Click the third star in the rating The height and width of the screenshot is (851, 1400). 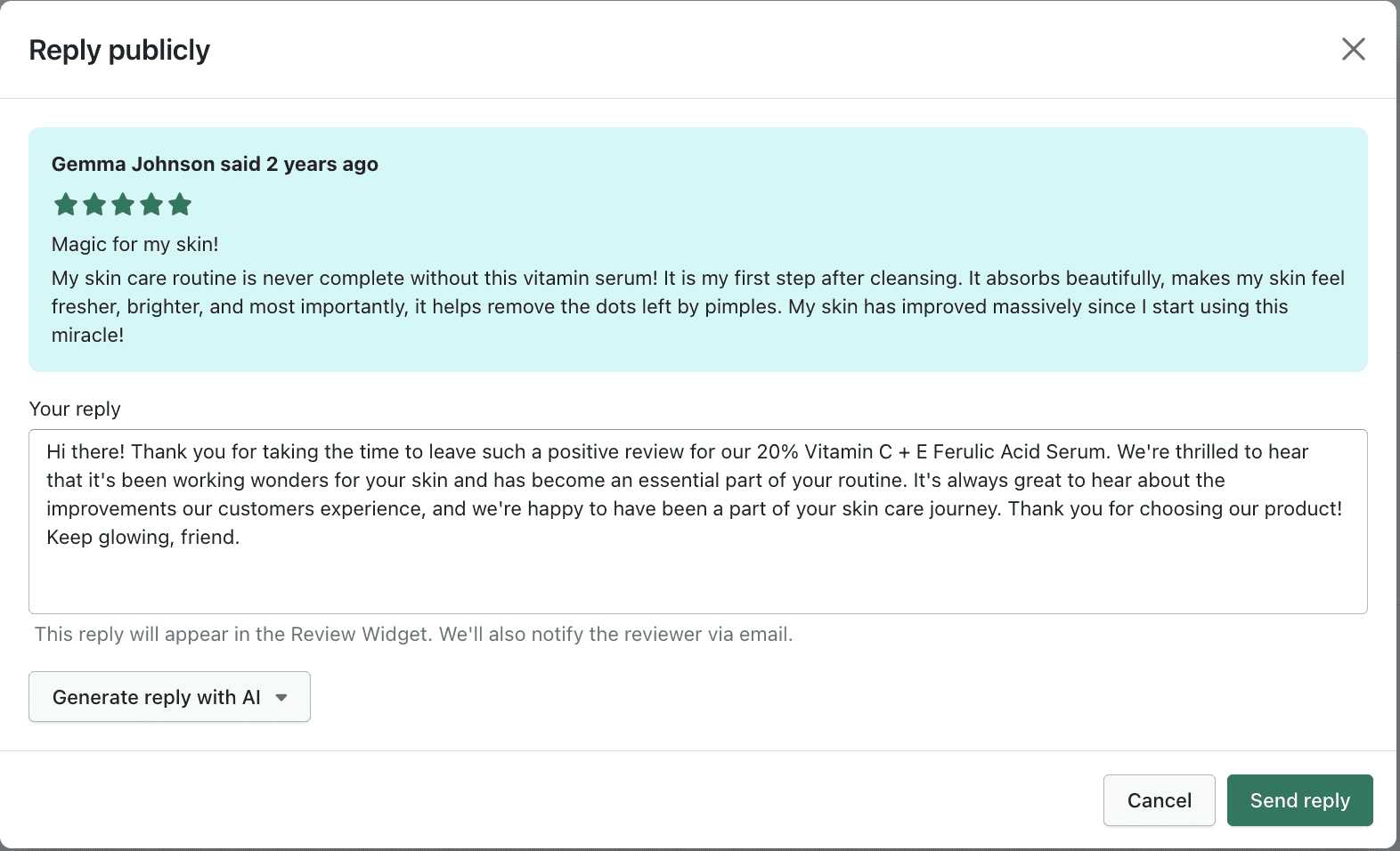123,205
